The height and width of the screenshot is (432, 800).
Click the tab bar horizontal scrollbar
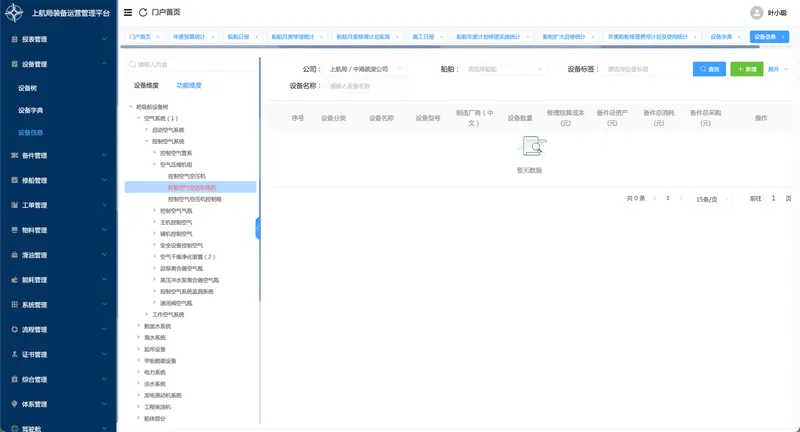440,46
